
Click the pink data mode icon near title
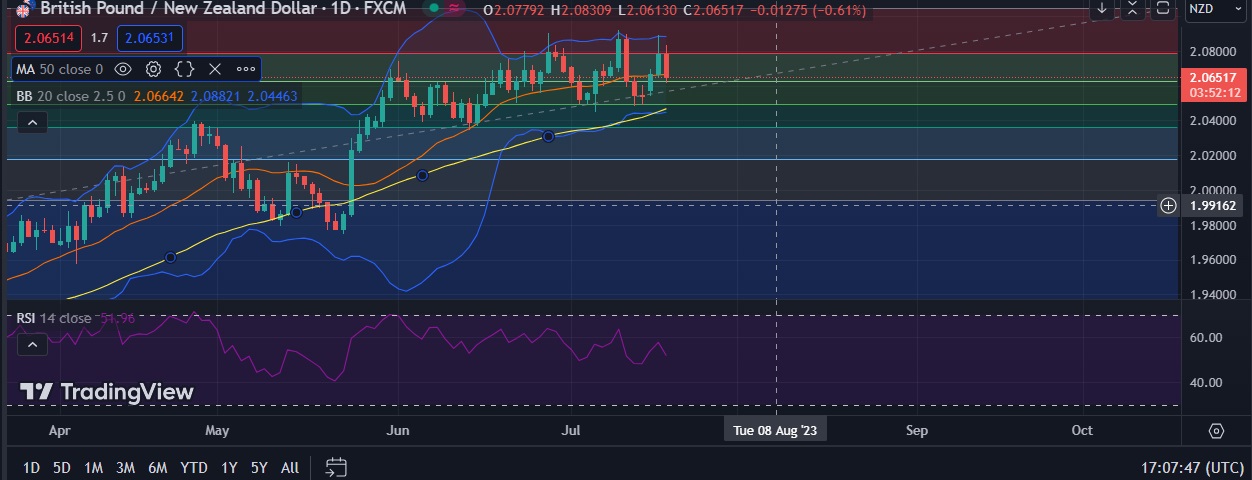[x=455, y=8]
